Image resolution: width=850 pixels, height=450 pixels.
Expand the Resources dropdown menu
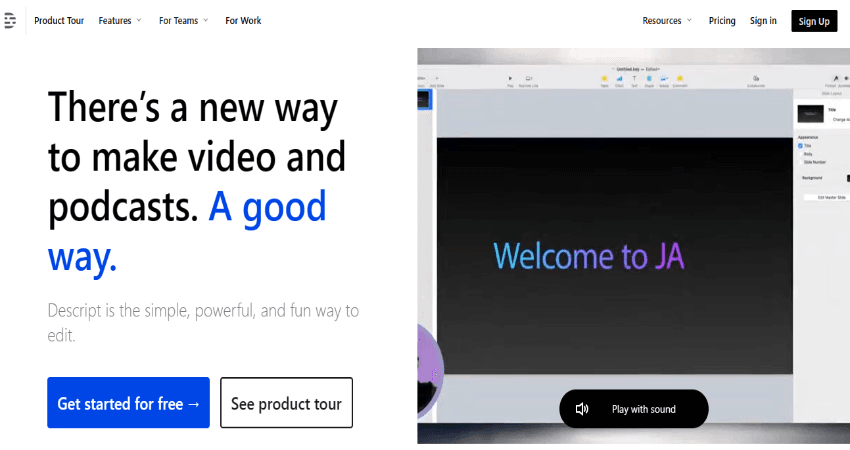pos(667,21)
